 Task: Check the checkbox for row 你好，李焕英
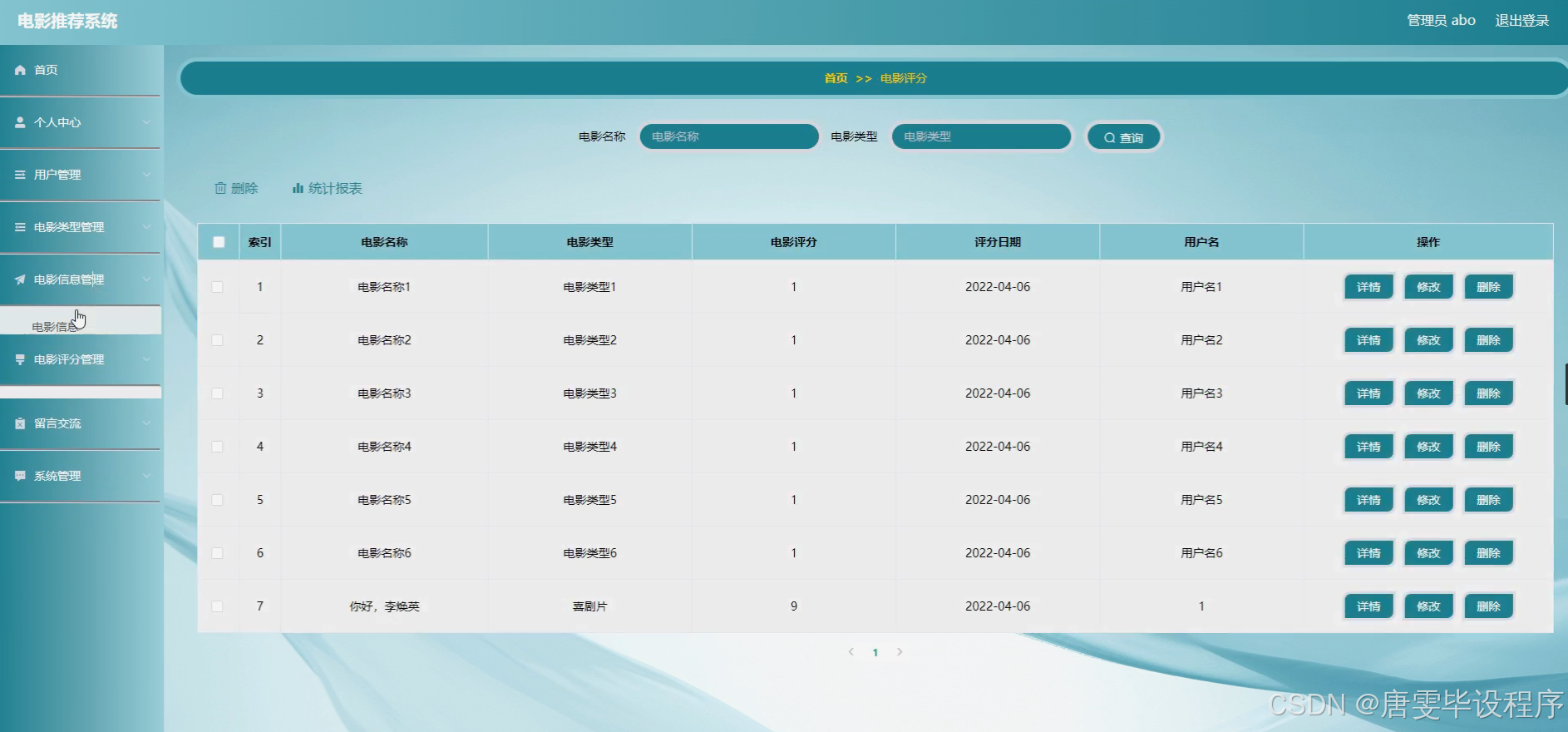tap(218, 606)
